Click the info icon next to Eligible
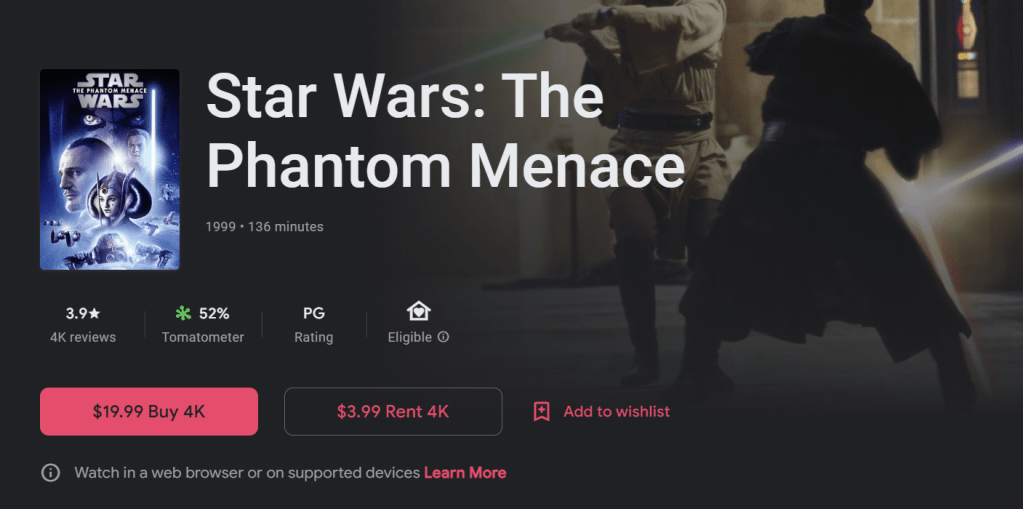The width and height of the screenshot is (1023, 509). [x=443, y=337]
